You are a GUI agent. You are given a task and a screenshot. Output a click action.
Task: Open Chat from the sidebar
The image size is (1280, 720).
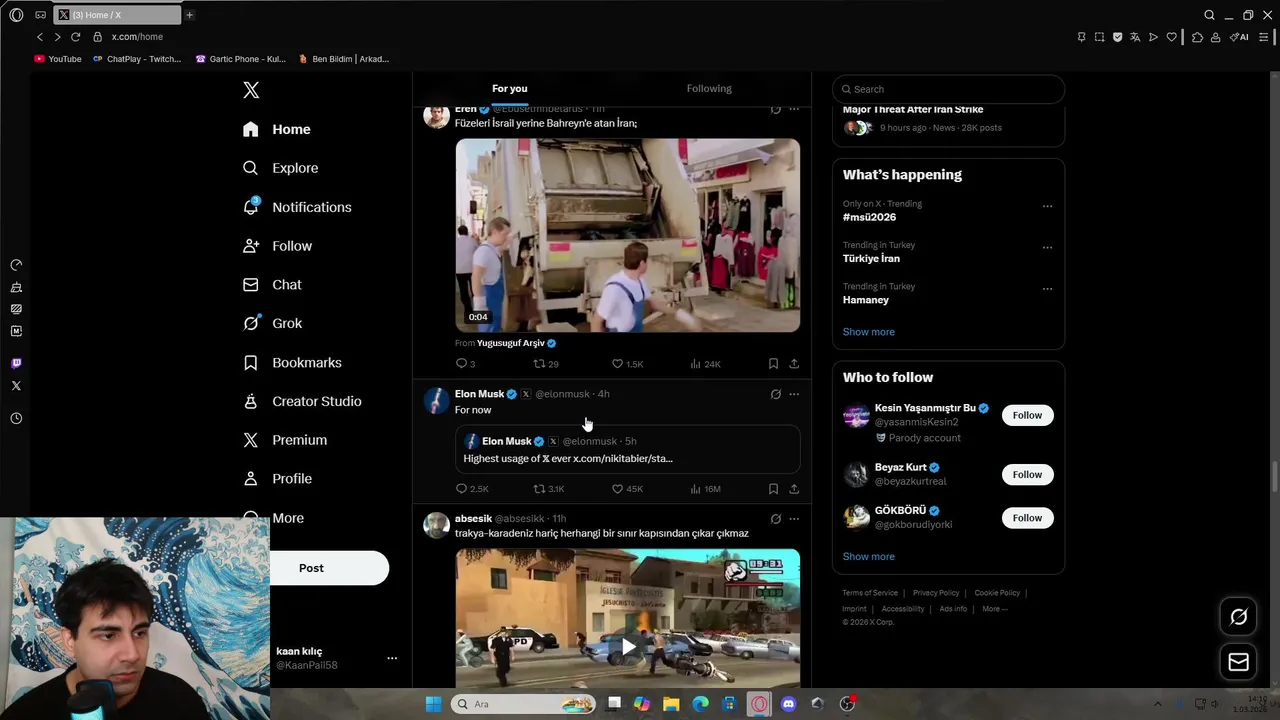pyautogui.click(x=272, y=285)
